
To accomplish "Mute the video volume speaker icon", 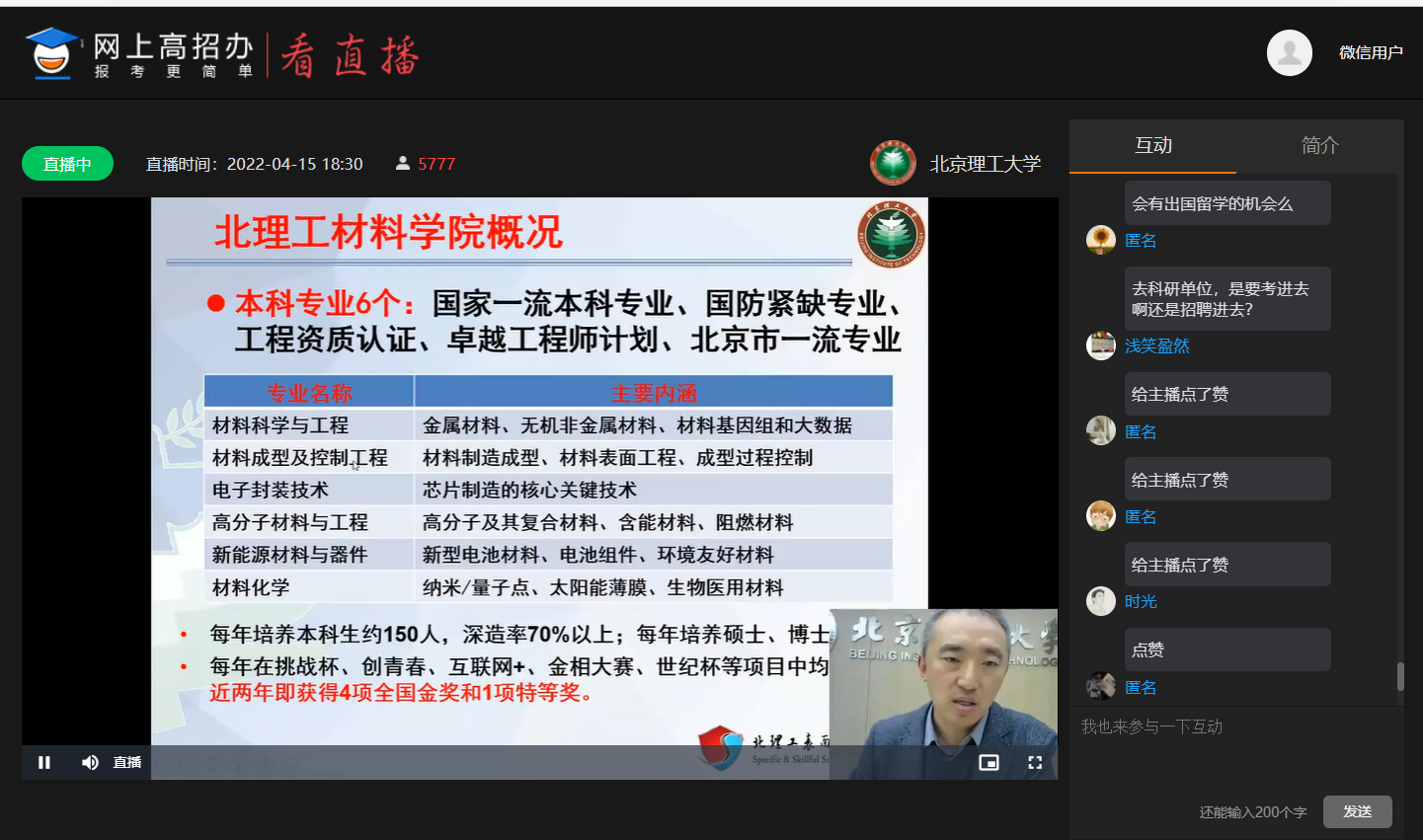I will 90,762.
